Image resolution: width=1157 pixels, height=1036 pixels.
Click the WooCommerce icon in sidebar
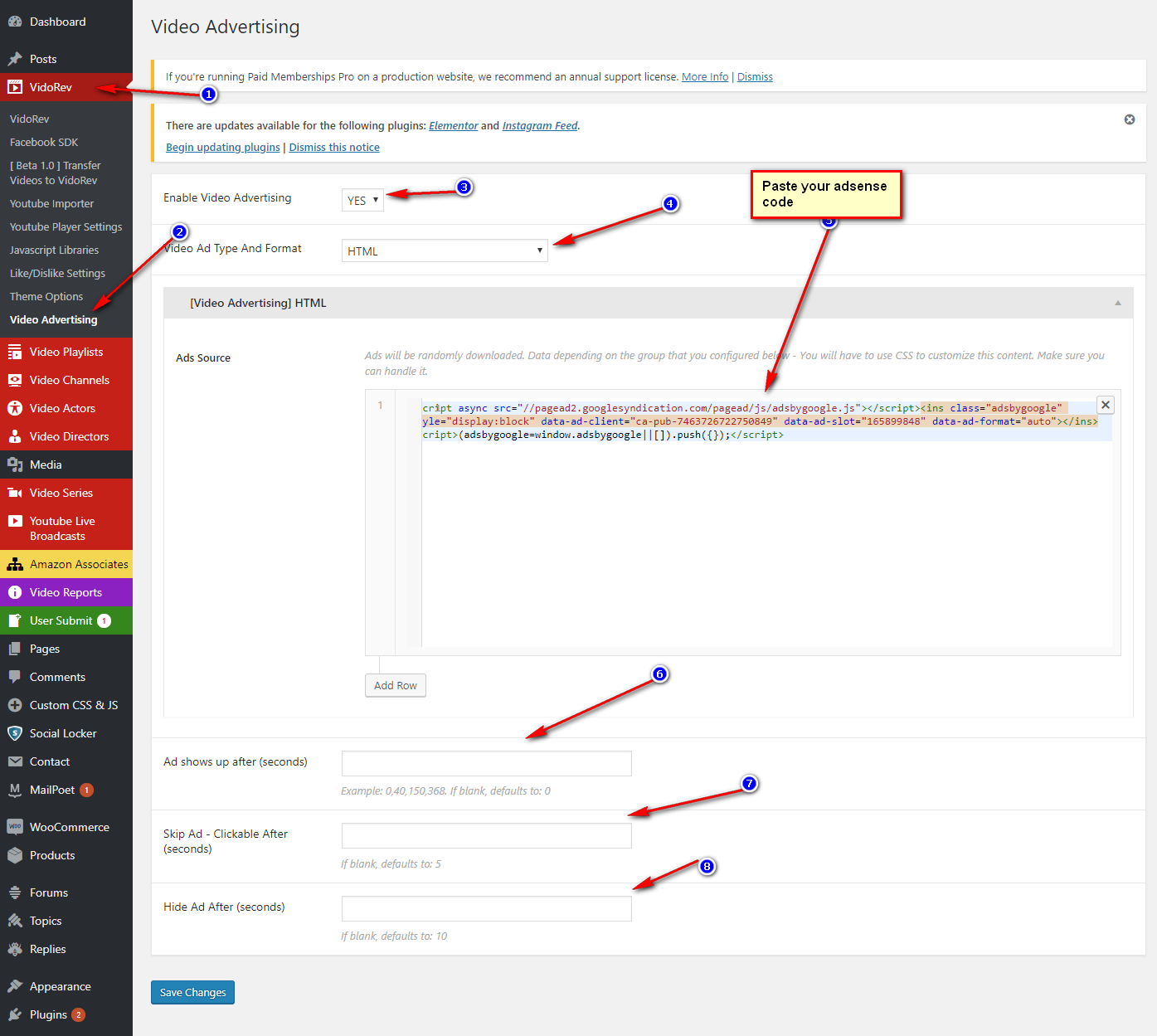click(15, 827)
